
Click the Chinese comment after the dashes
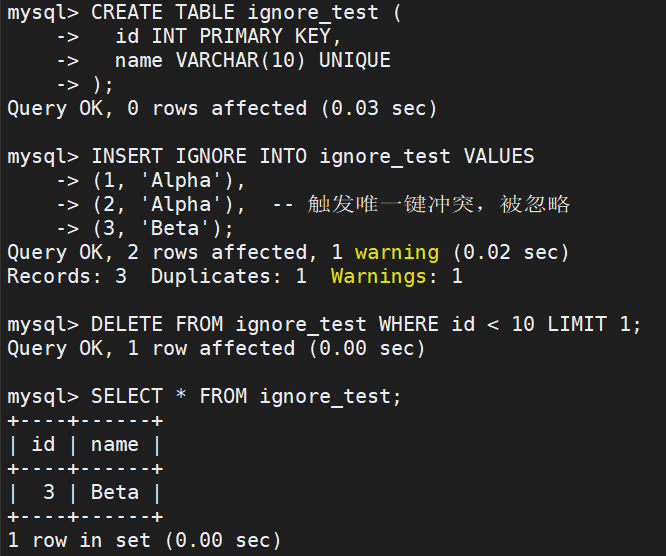pos(439,204)
